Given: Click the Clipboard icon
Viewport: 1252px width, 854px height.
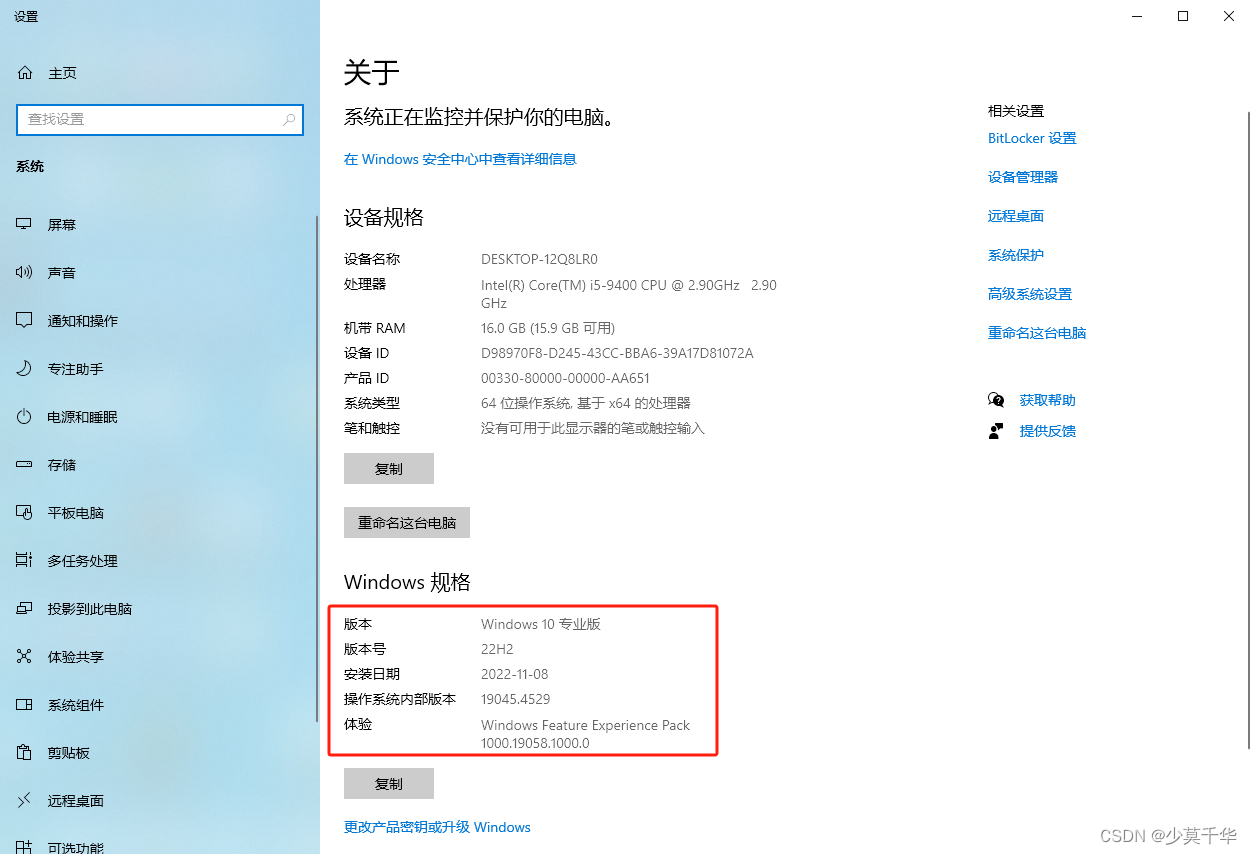Looking at the screenshot, I should click(x=25, y=753).
